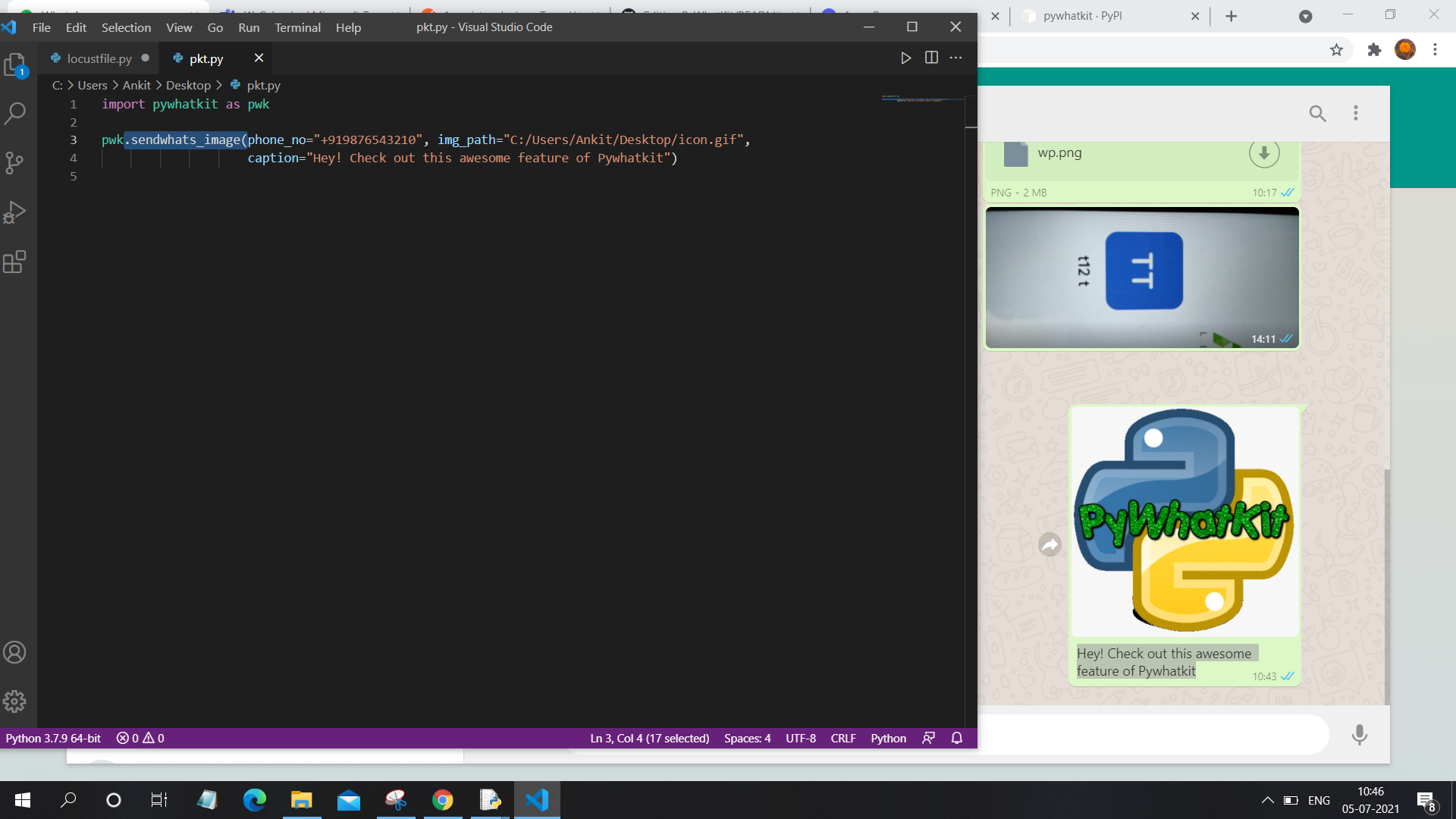The width and height of the screenshot is (1456, 819).
Task: Open the Selection menu
Action: pos(126,27)
